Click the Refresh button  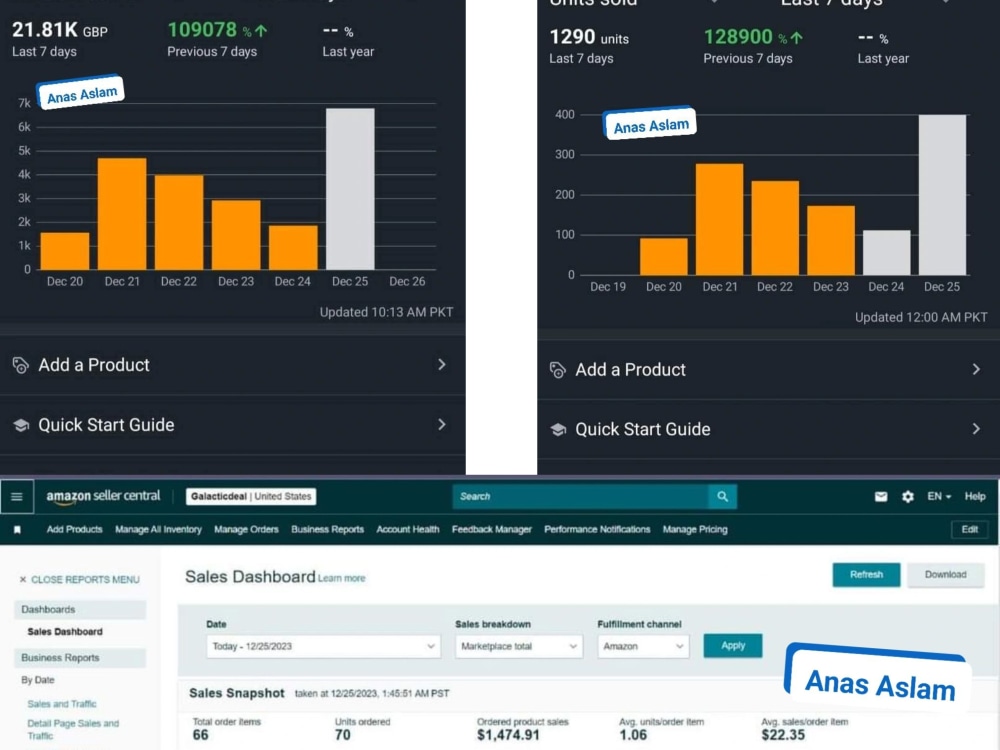866,575
